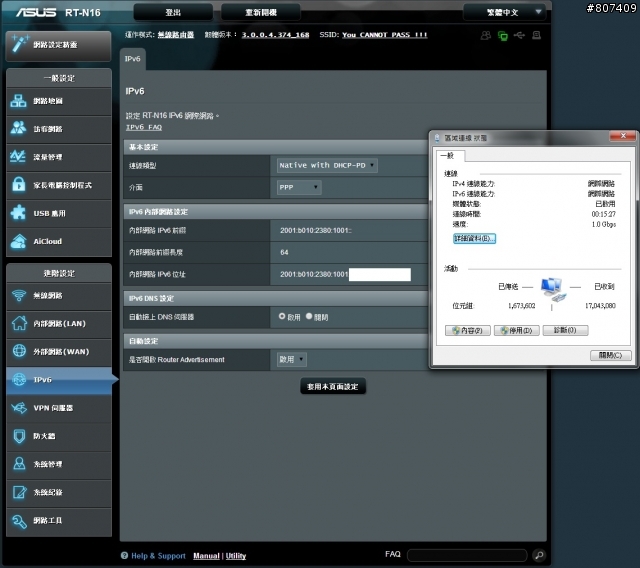
Task: Click the client status icon in header
Action: [x=486, y=36]
